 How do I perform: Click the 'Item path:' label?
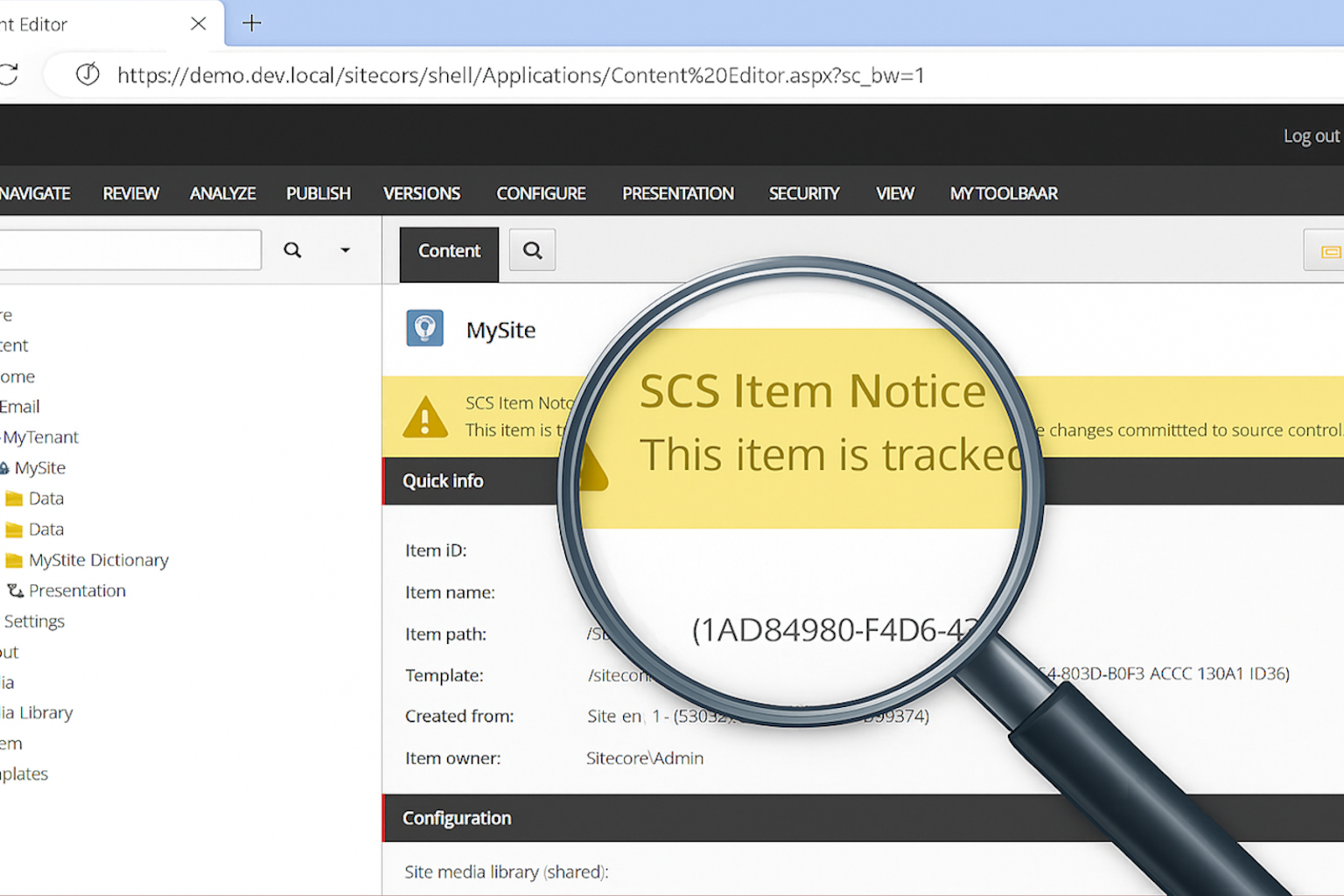pos(445,634)
